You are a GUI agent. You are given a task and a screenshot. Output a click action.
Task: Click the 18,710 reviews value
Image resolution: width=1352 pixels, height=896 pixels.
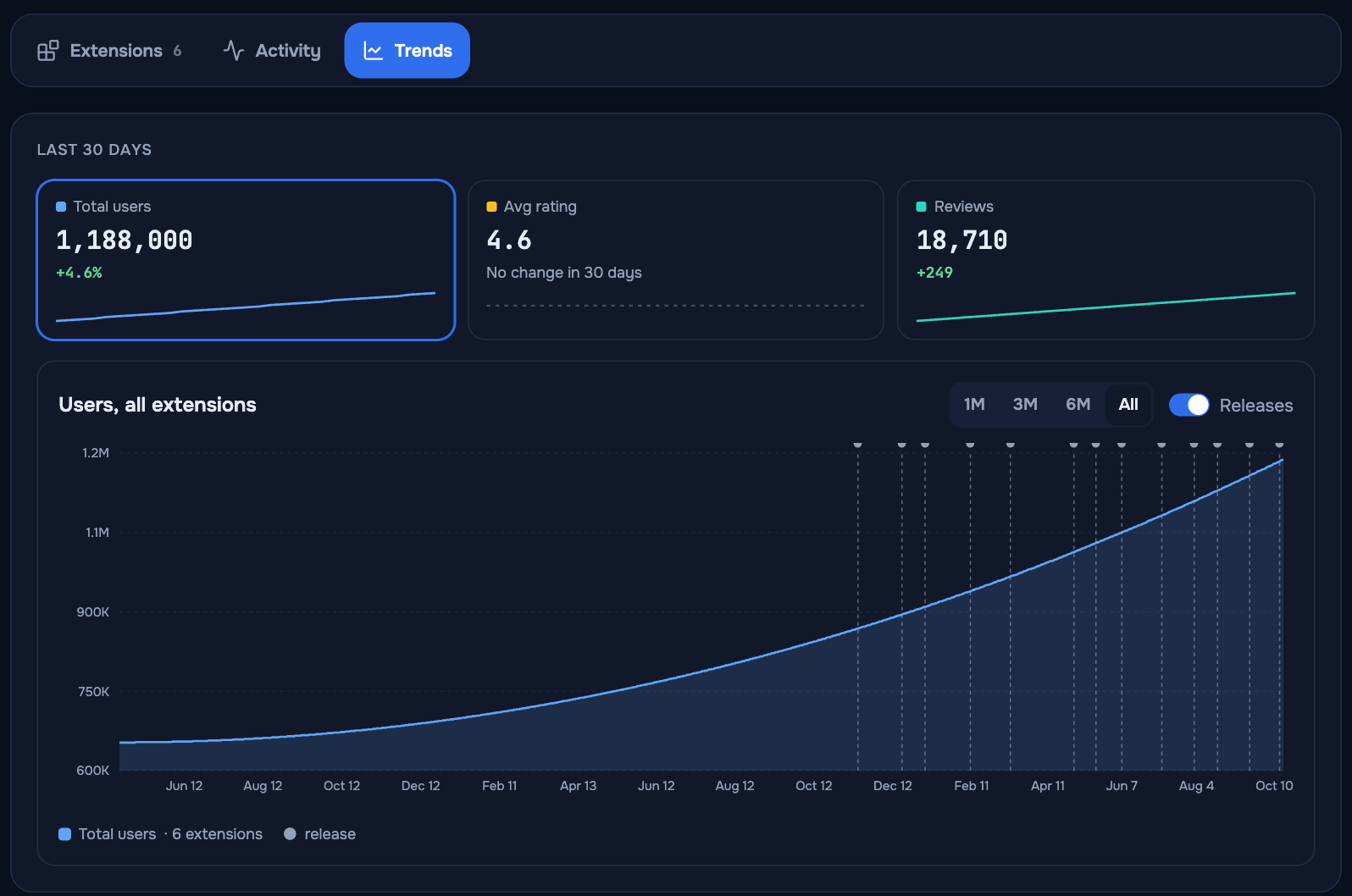click(962, 241)
